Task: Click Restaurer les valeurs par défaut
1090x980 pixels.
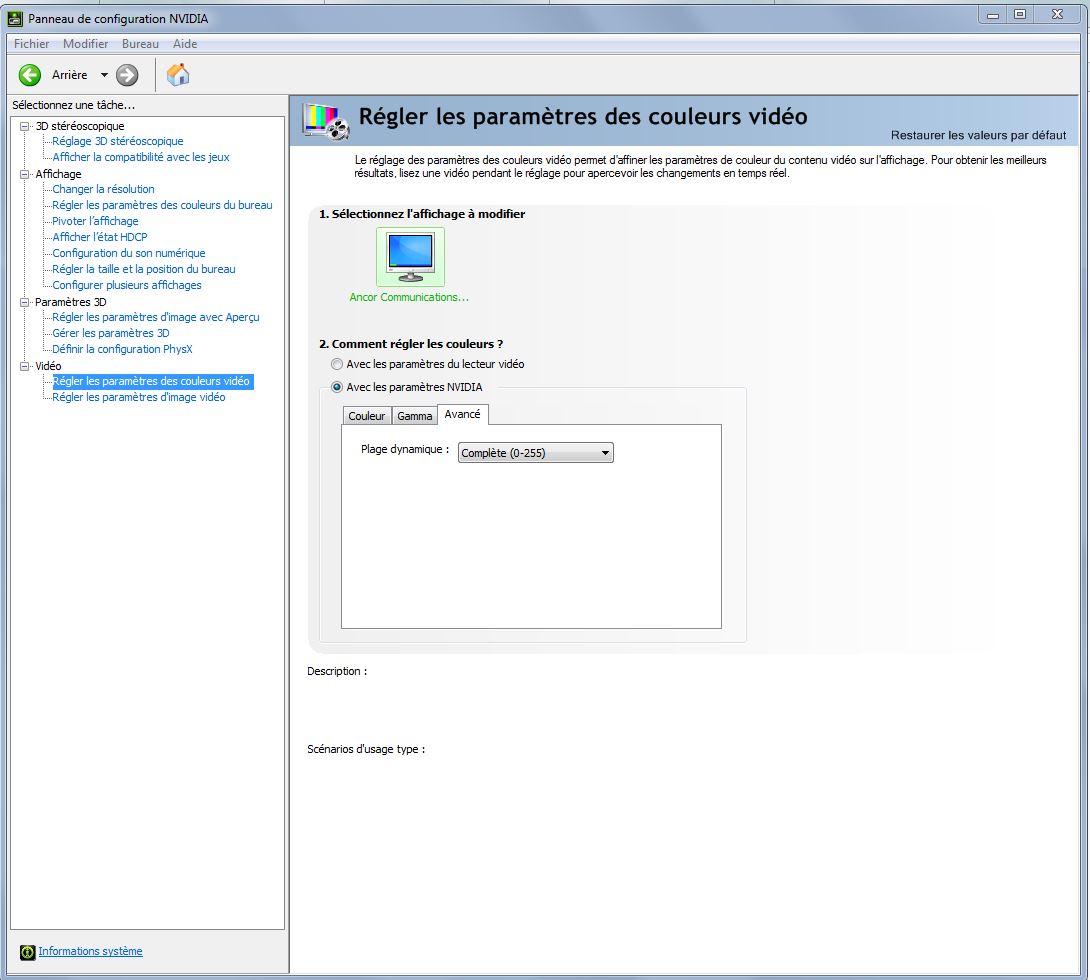Action: click(978, 136)
